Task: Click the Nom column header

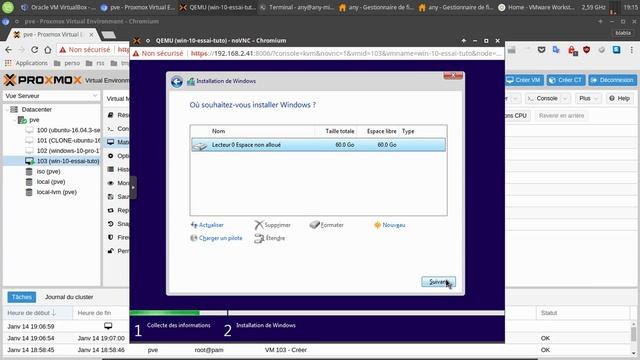Action: 218,131
